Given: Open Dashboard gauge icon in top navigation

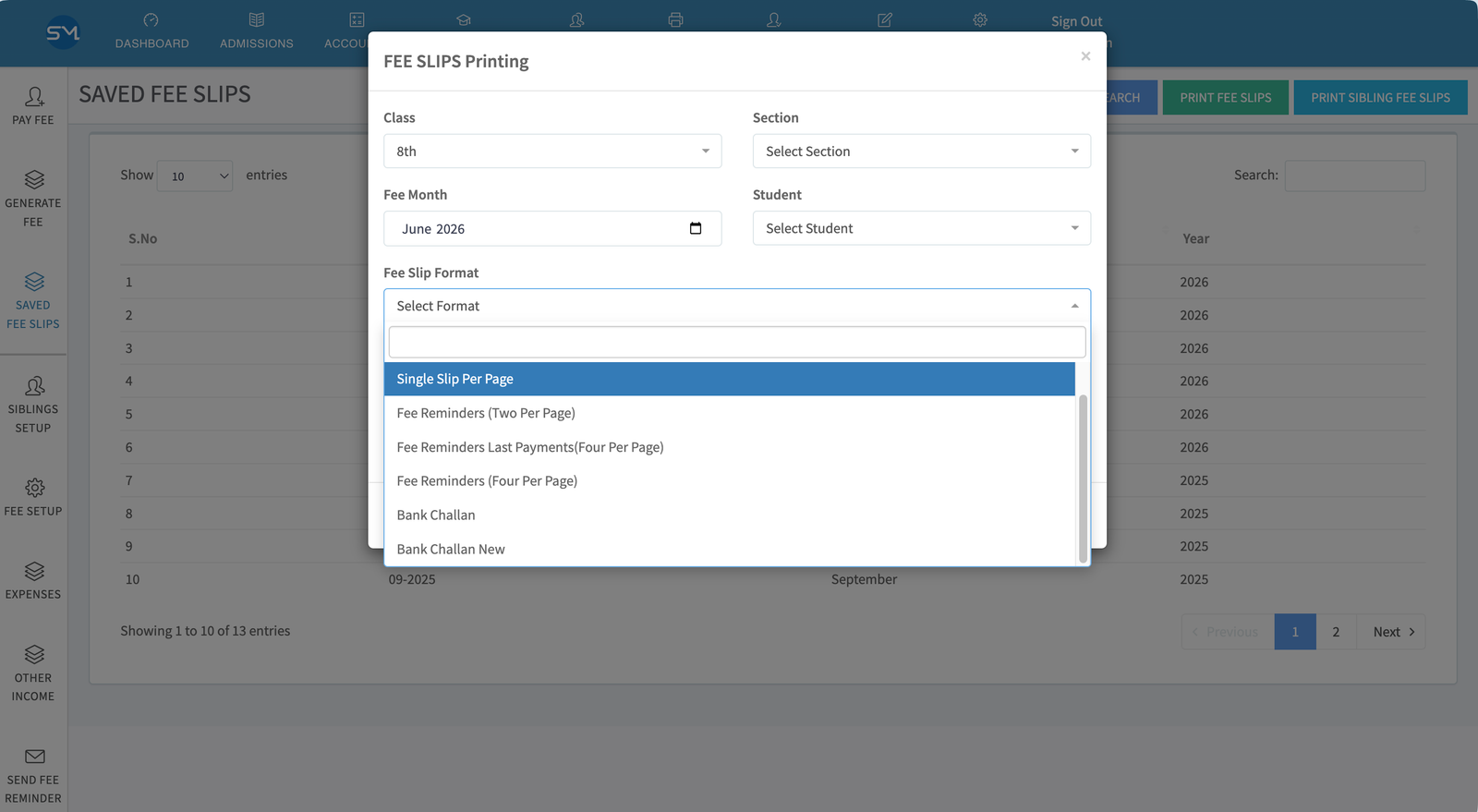Looking at the screenshot, I should 151,19.
